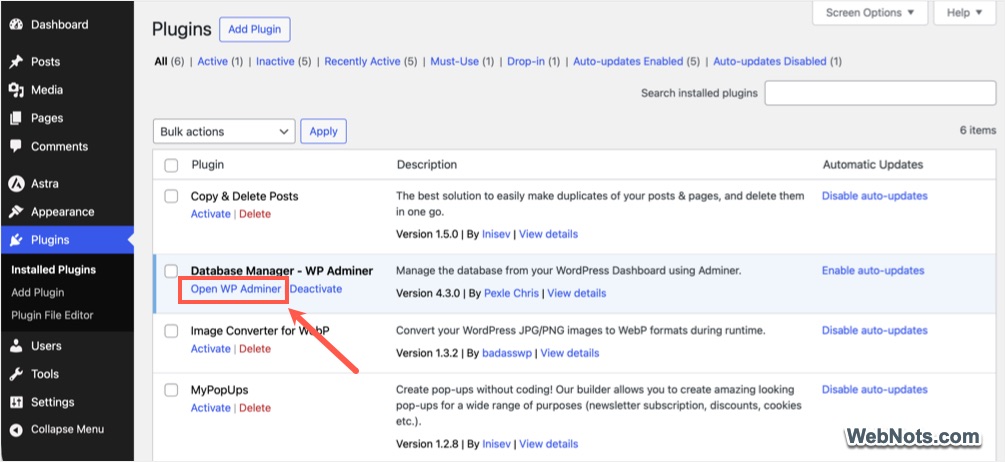Screen dimensions: 1005x462
Task: View details for Copy & Delete Posts
Action: [549, 234]
